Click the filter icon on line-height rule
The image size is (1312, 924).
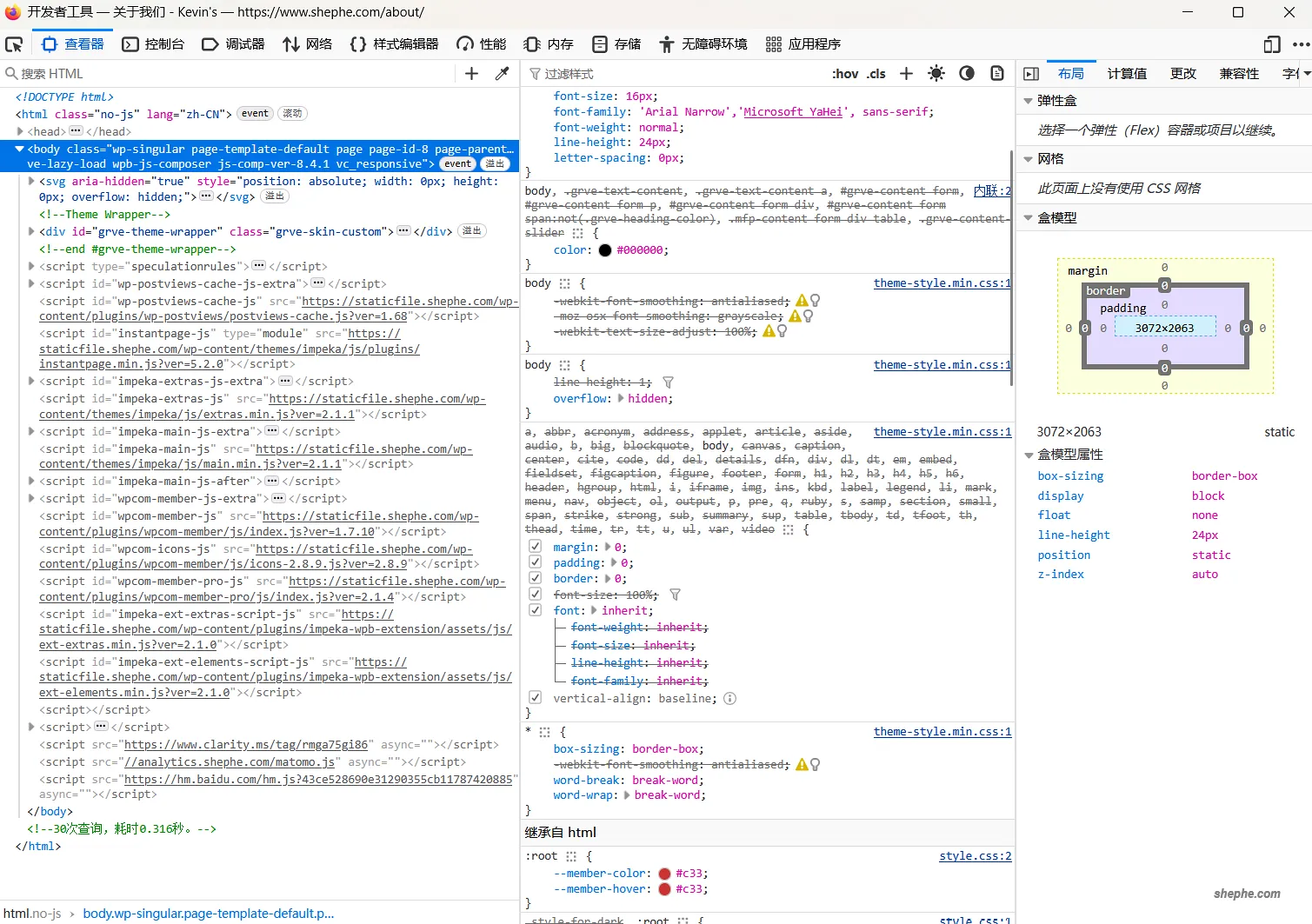(668, 382)
